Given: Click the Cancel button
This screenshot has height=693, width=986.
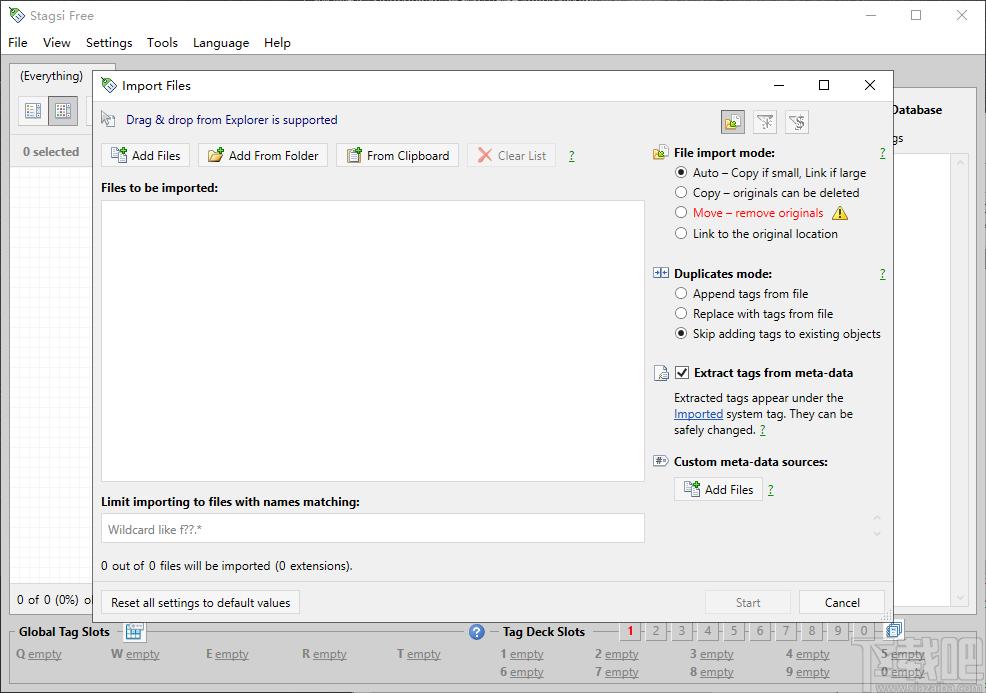Looking at the screenshot, I should pos(842,602).
